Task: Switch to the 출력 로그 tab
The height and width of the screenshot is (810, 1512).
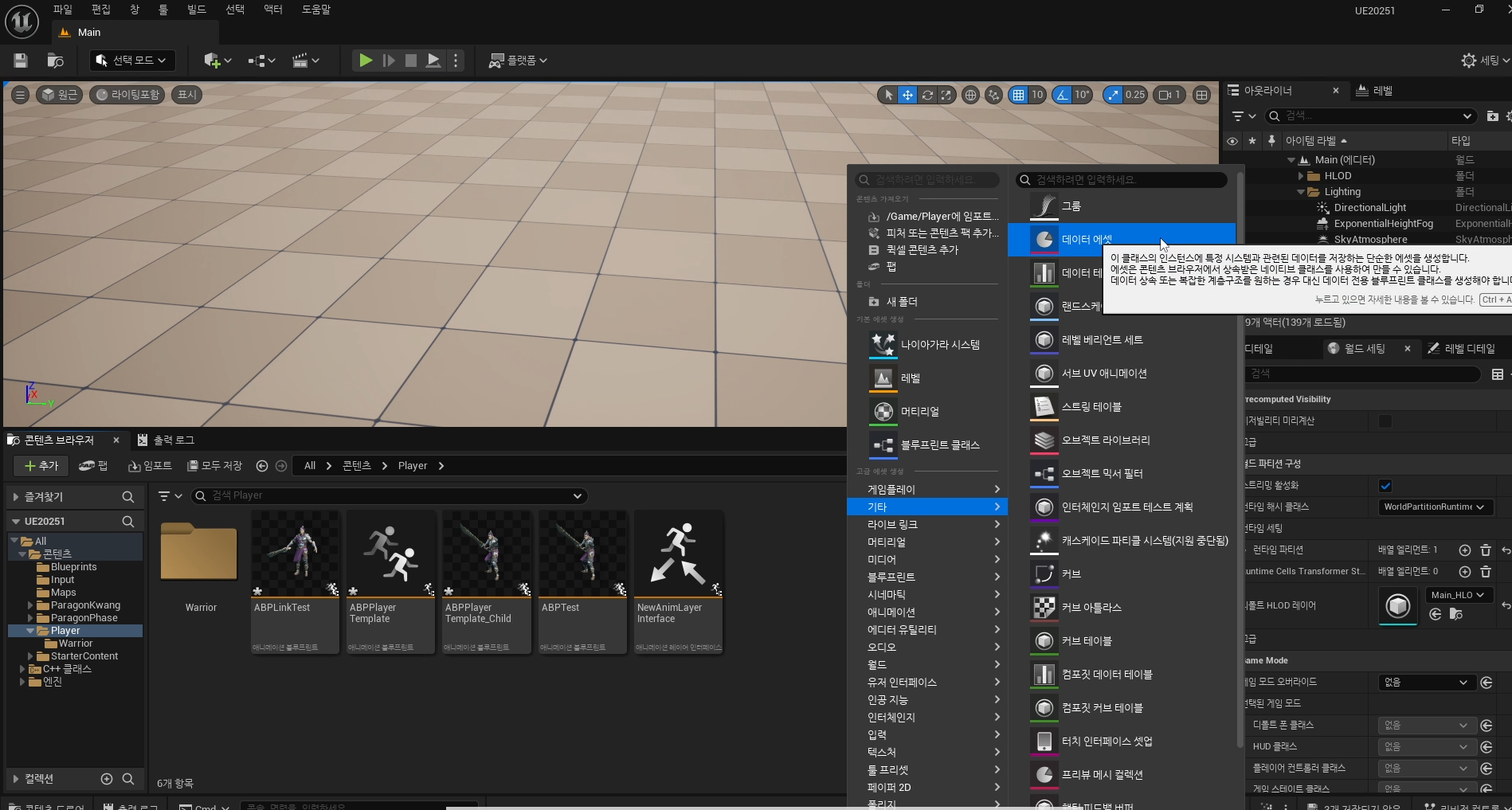Action: pos(166,440)
